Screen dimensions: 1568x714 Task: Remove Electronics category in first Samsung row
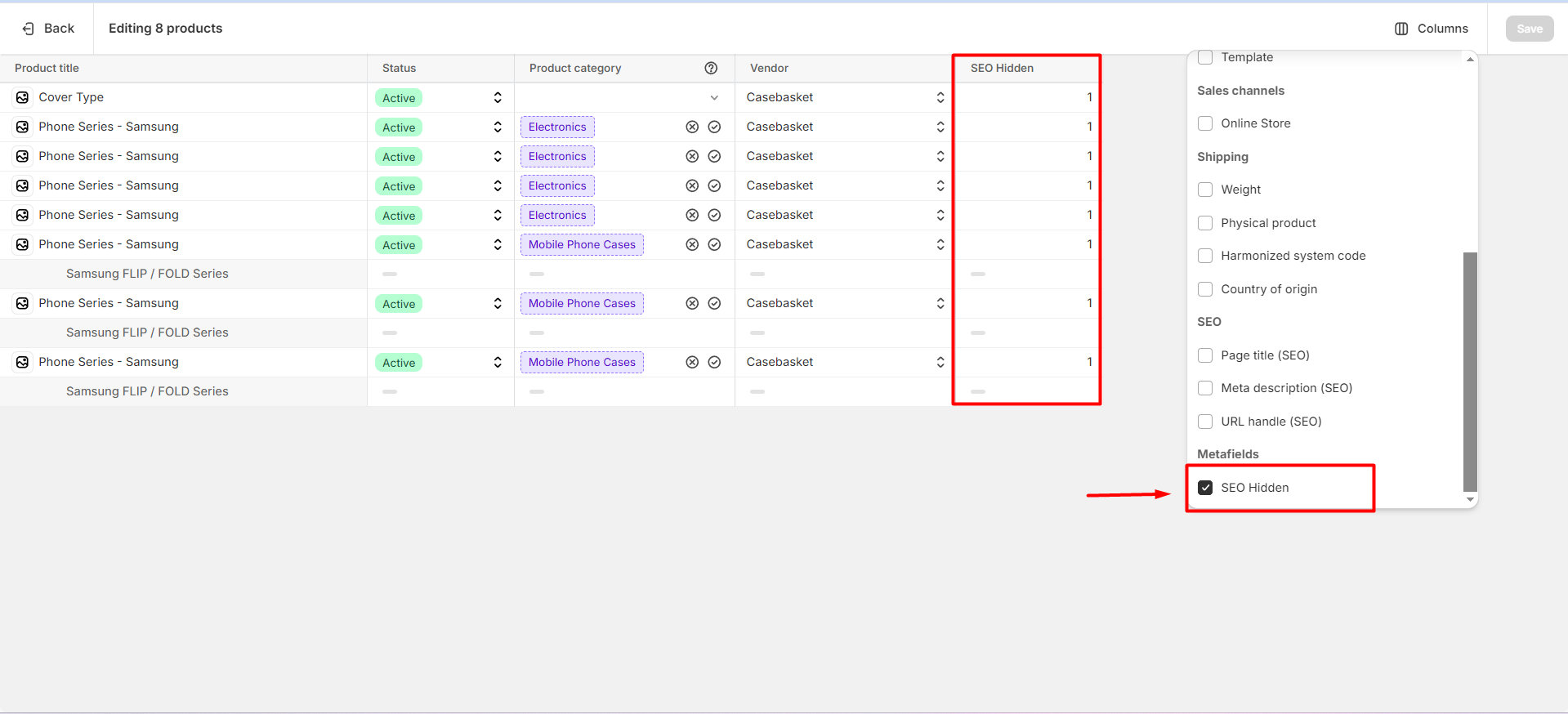click(692, 127)
